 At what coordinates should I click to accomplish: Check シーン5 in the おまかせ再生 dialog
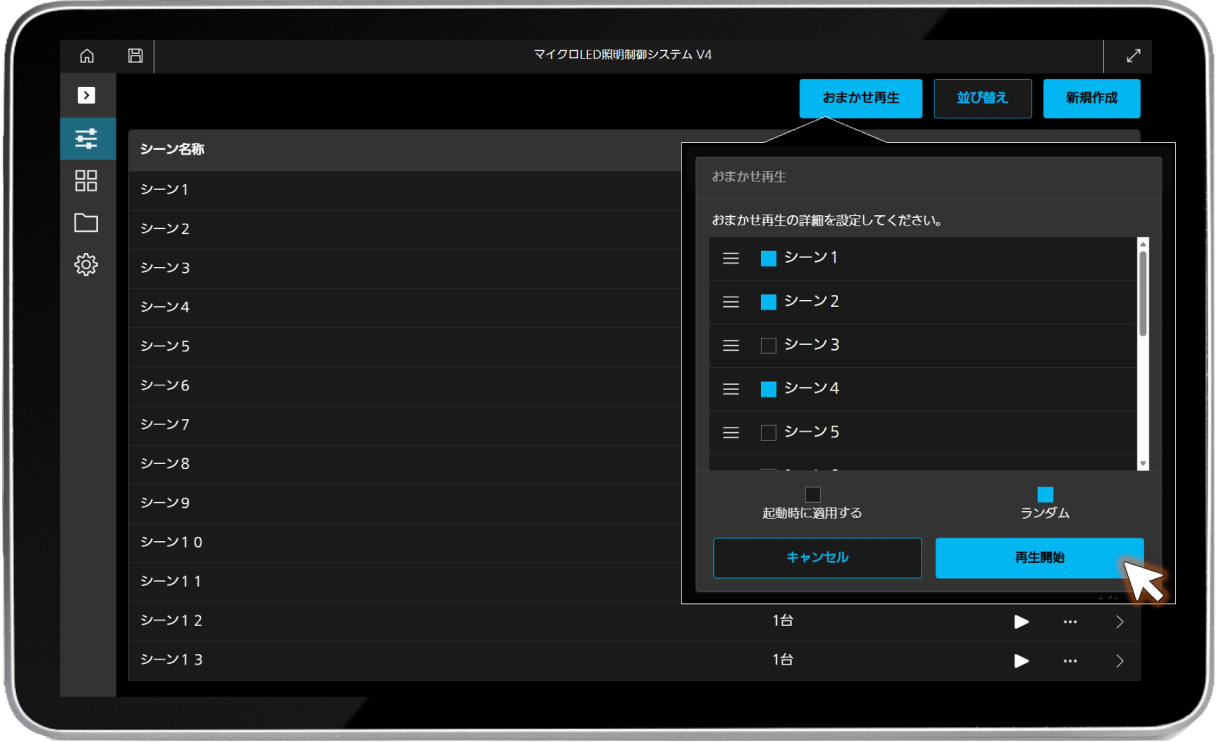(769, 433)
